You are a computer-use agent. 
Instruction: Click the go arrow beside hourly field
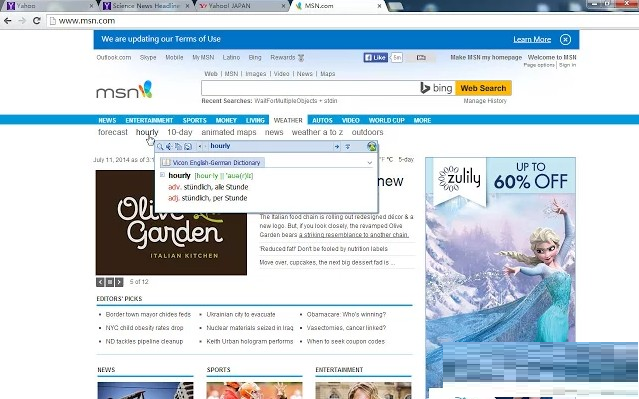point(337,147)
